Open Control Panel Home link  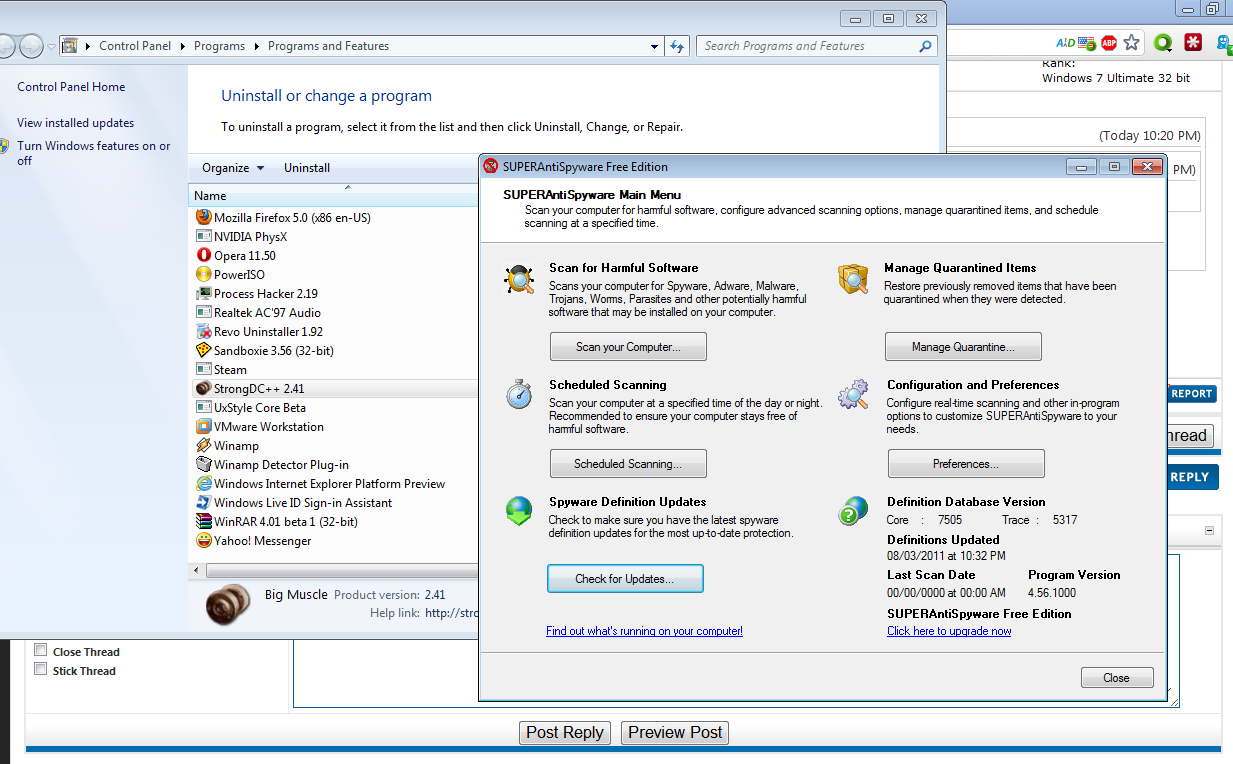pyautogui.click(x=71, y=87)
